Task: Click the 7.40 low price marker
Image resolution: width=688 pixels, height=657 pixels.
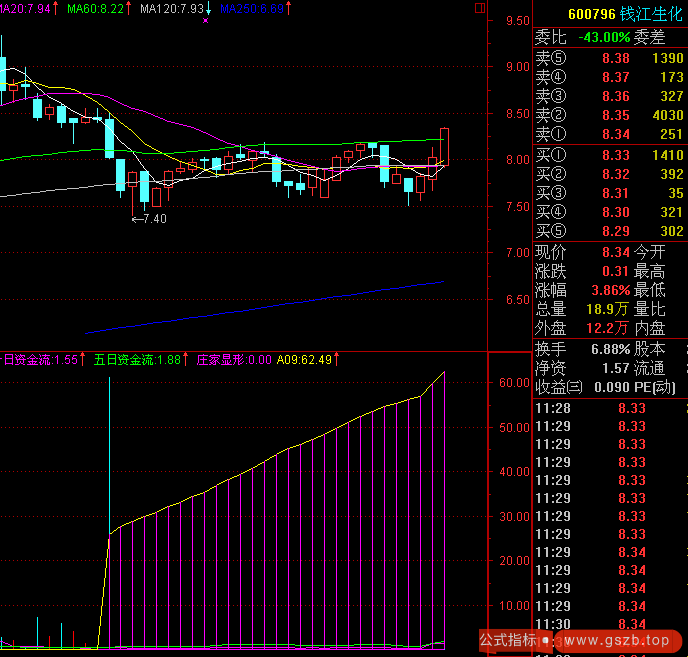Action: 150,218
